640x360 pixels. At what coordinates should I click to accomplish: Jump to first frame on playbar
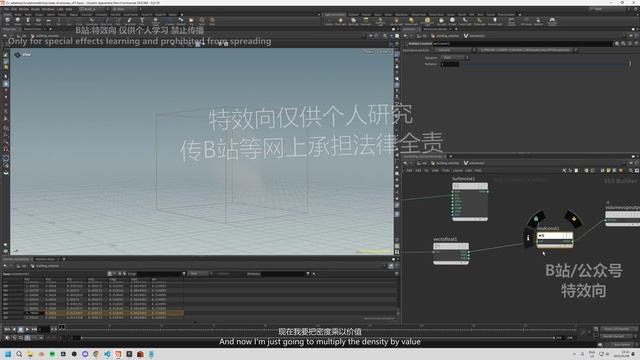pyautogui.click(x=7, y=329)
